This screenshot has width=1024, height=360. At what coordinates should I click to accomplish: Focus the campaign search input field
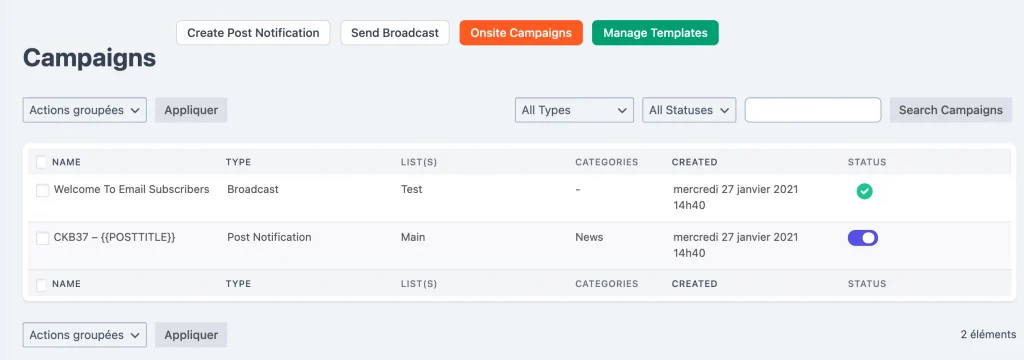pyautogui.click(x=813, y=110)
